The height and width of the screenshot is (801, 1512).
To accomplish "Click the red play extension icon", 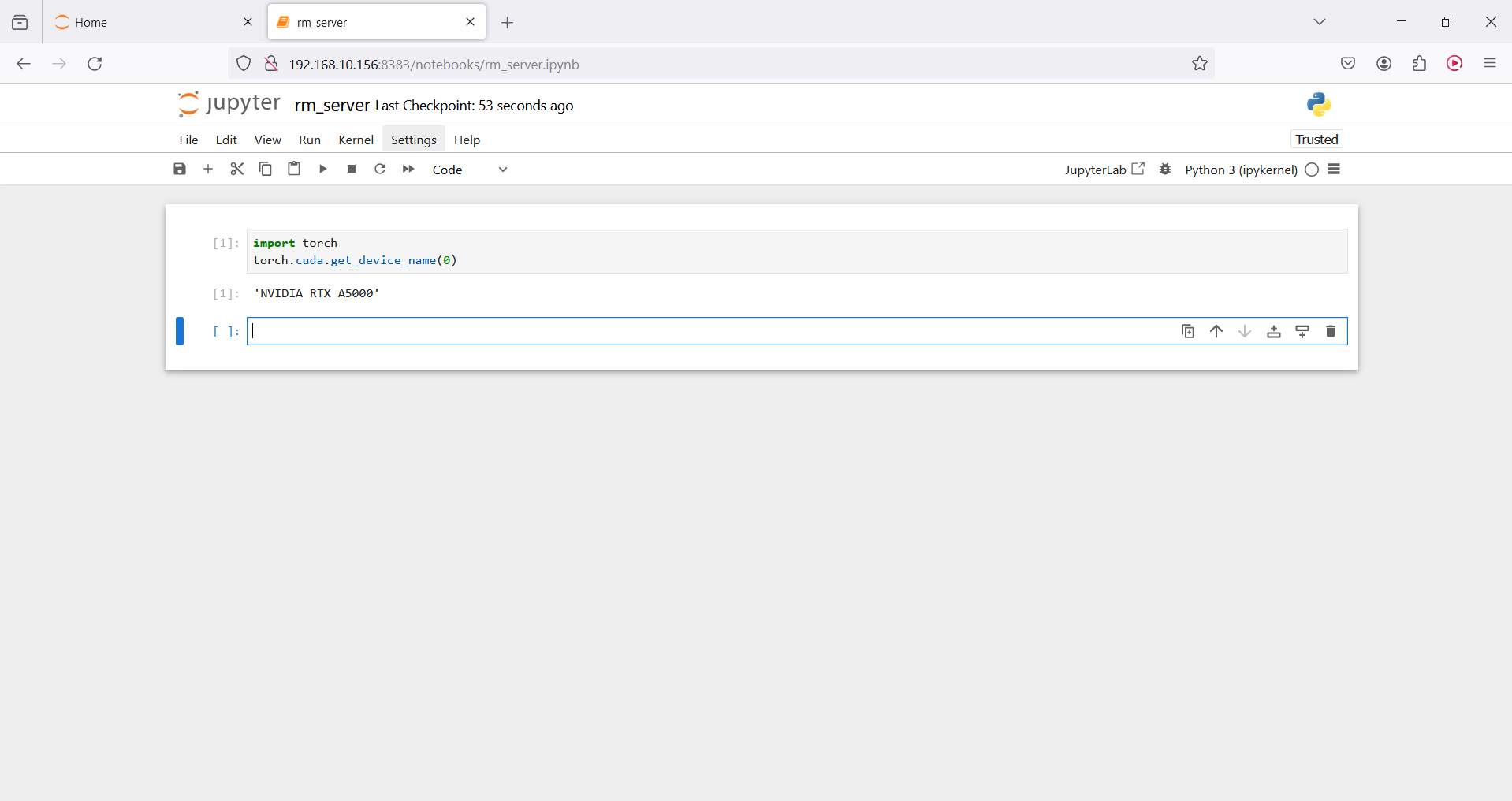I will [1455, 64].
